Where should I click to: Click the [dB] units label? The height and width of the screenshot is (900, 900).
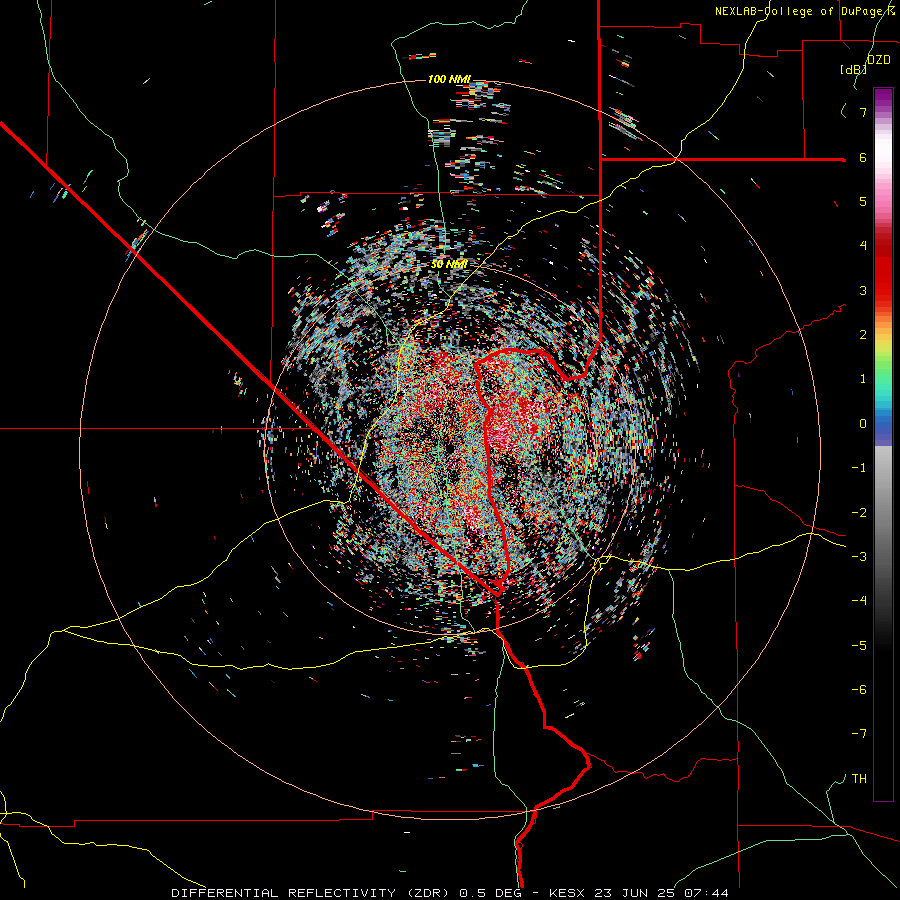click(x=853, y=69)
